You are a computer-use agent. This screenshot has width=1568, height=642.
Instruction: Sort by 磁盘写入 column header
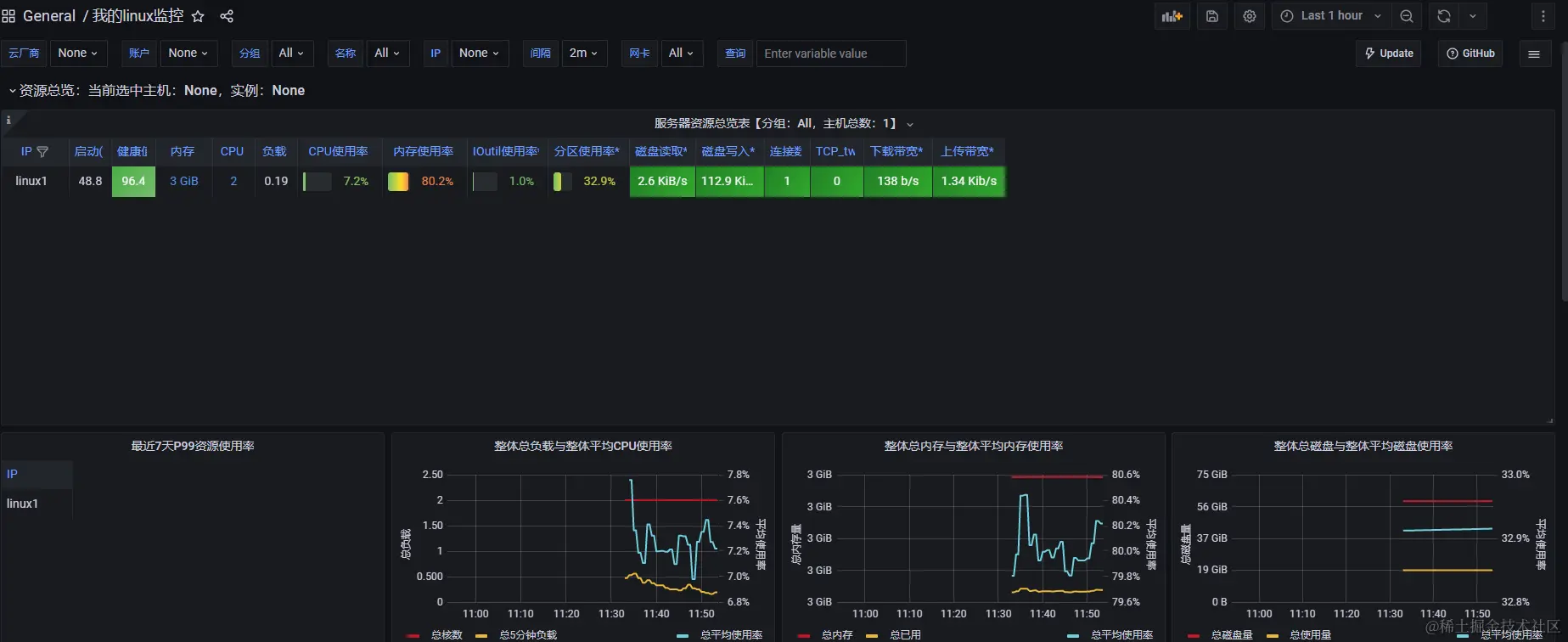(728, 151)
